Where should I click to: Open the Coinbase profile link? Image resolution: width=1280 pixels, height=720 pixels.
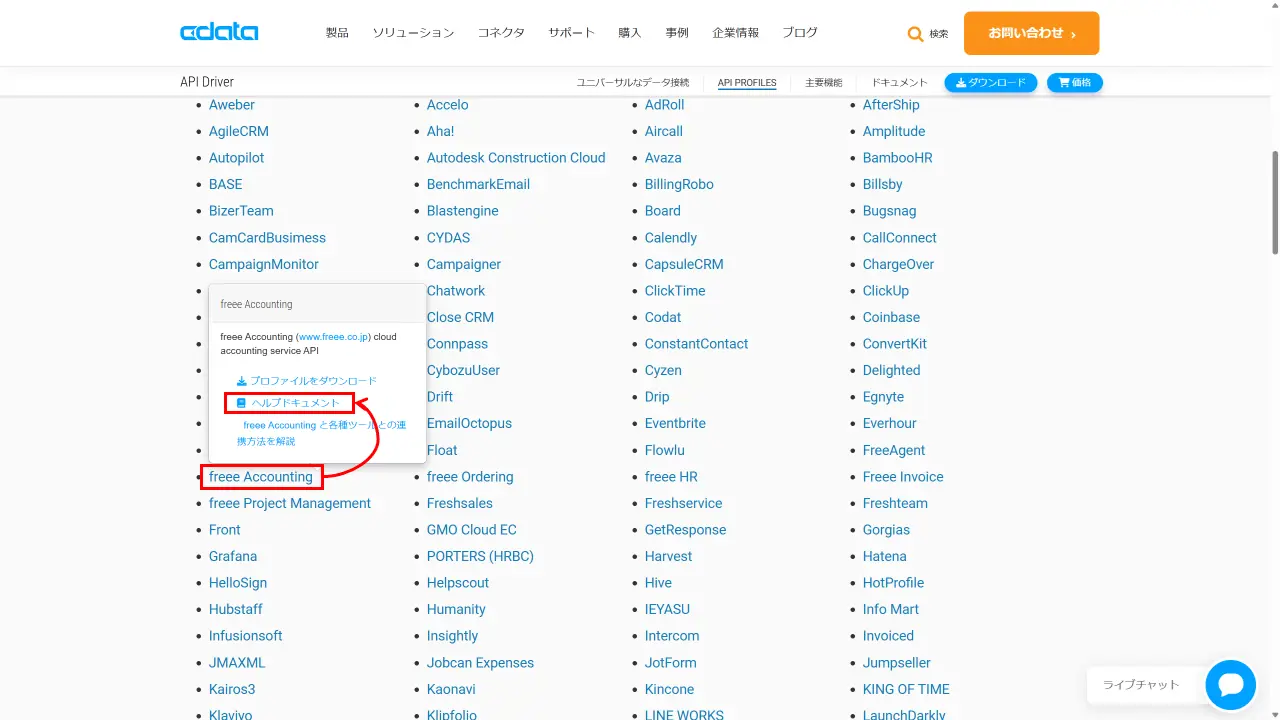coord(891,317)
